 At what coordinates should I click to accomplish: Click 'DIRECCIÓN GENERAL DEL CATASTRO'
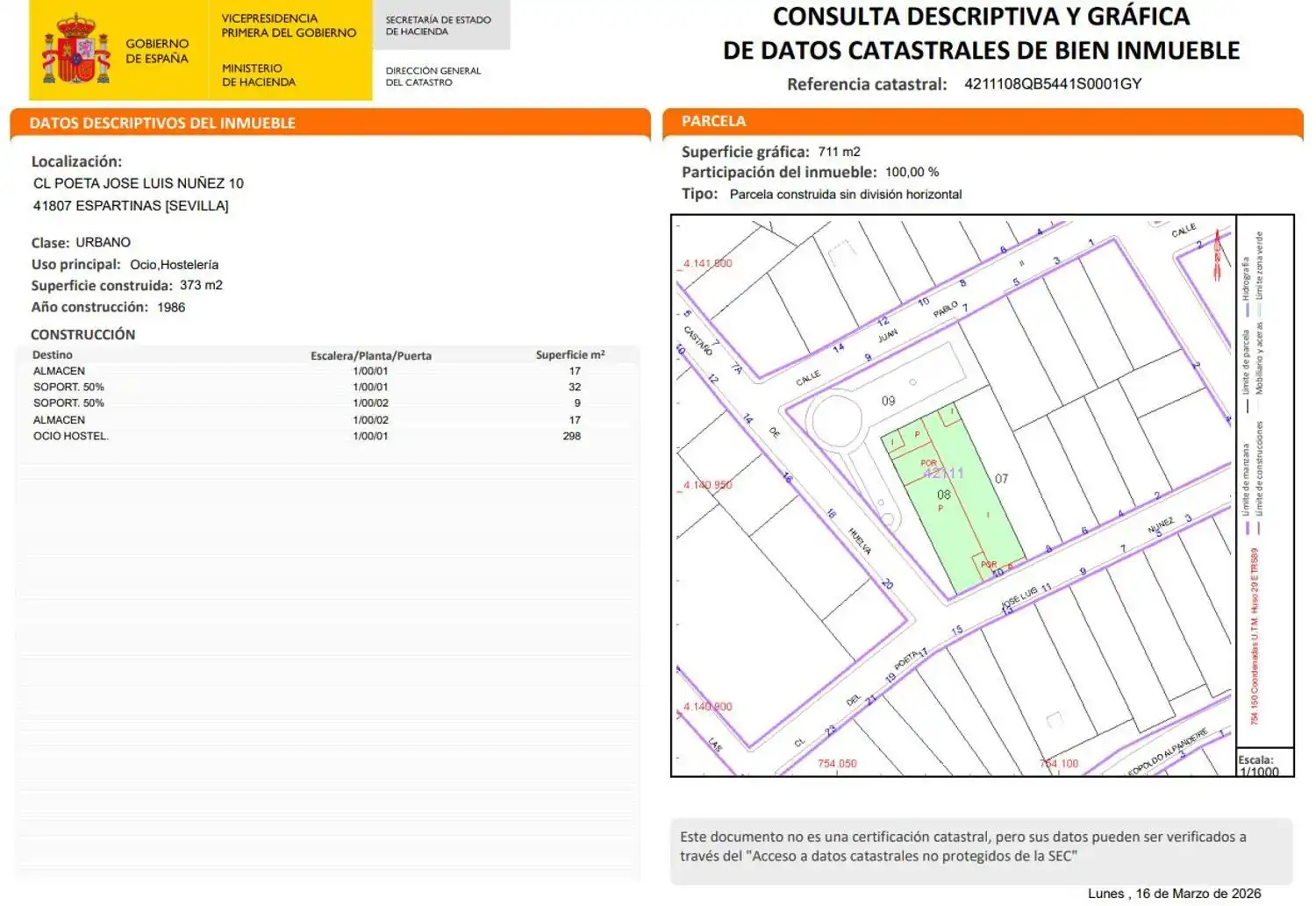pyautogui.click(x=433, y=76)
